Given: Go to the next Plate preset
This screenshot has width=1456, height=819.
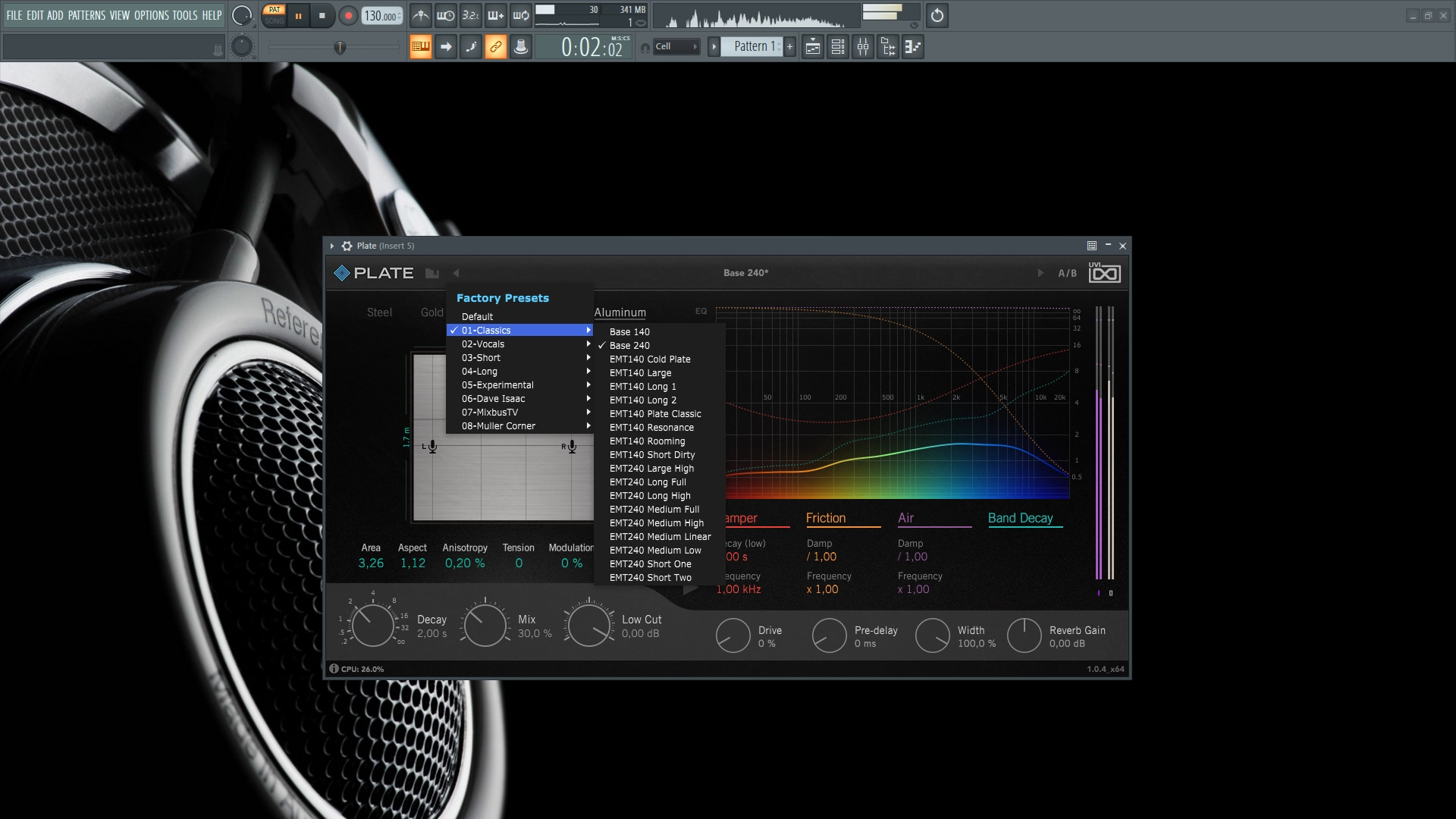Looking at the screenshot, I should click(x=1040, y=273).
